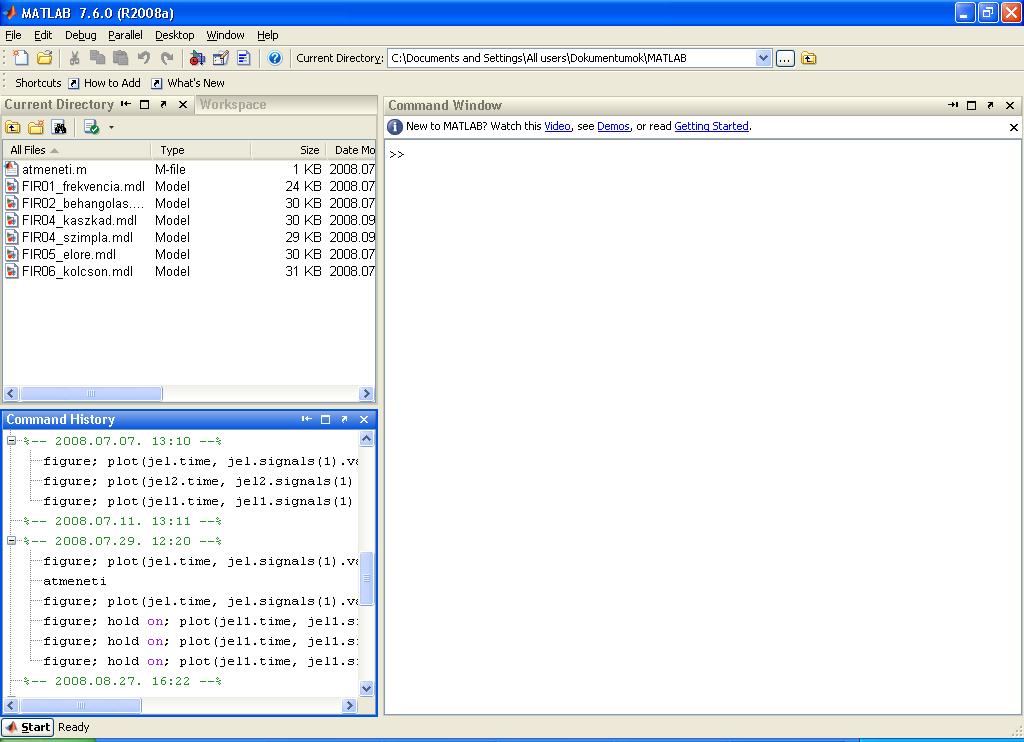Select the atmeneti command in history
The width and height of the screenshot is (1024, 742).
click(x=74, y=581)
